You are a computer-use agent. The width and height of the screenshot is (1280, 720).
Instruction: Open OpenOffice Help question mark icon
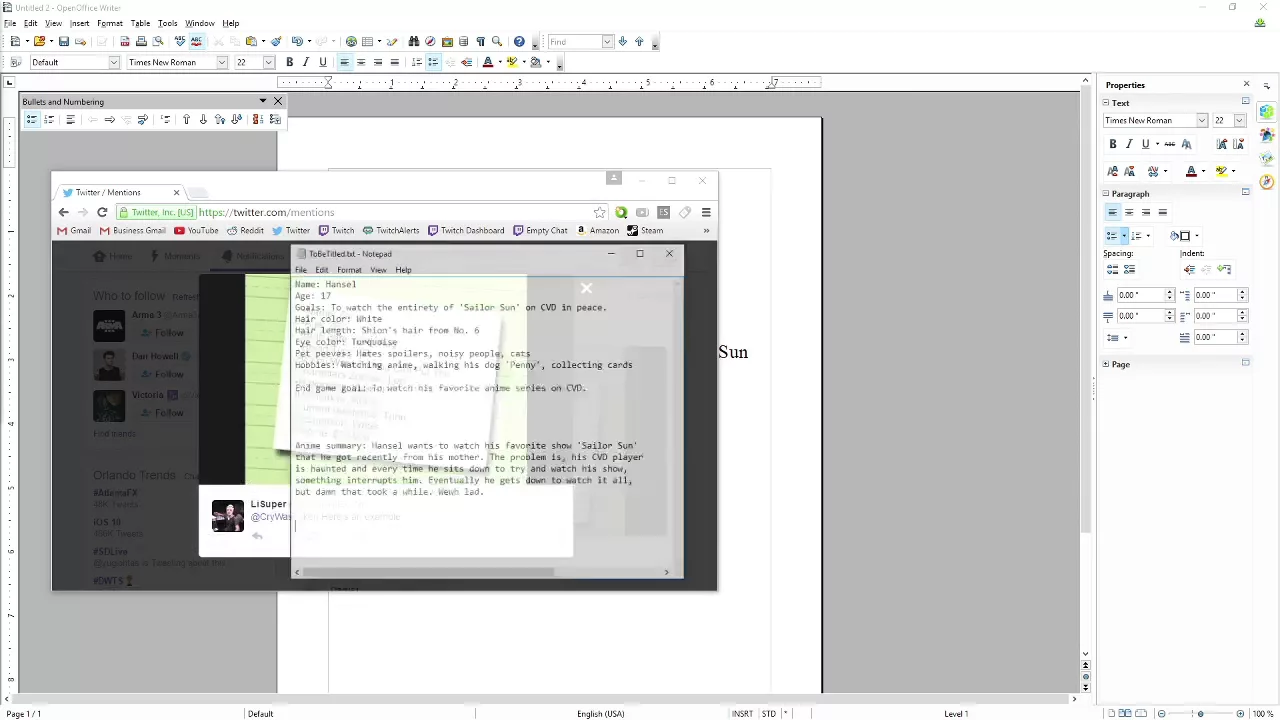tap(519, 42)
